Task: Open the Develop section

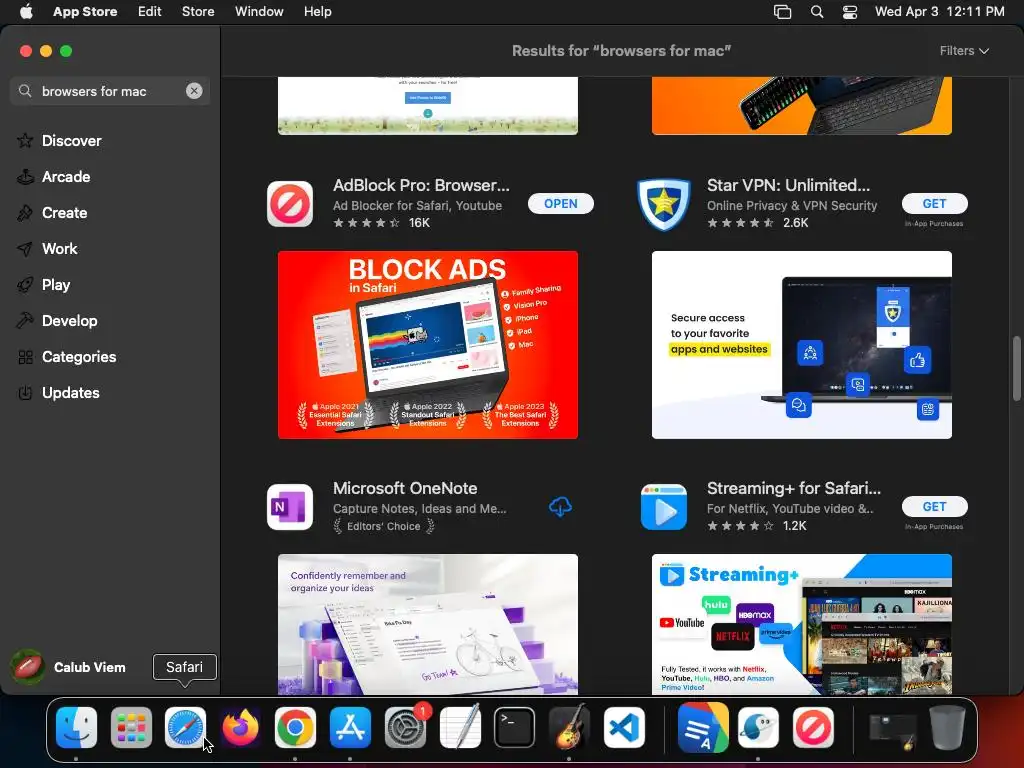Action: (x=69, y=321)
